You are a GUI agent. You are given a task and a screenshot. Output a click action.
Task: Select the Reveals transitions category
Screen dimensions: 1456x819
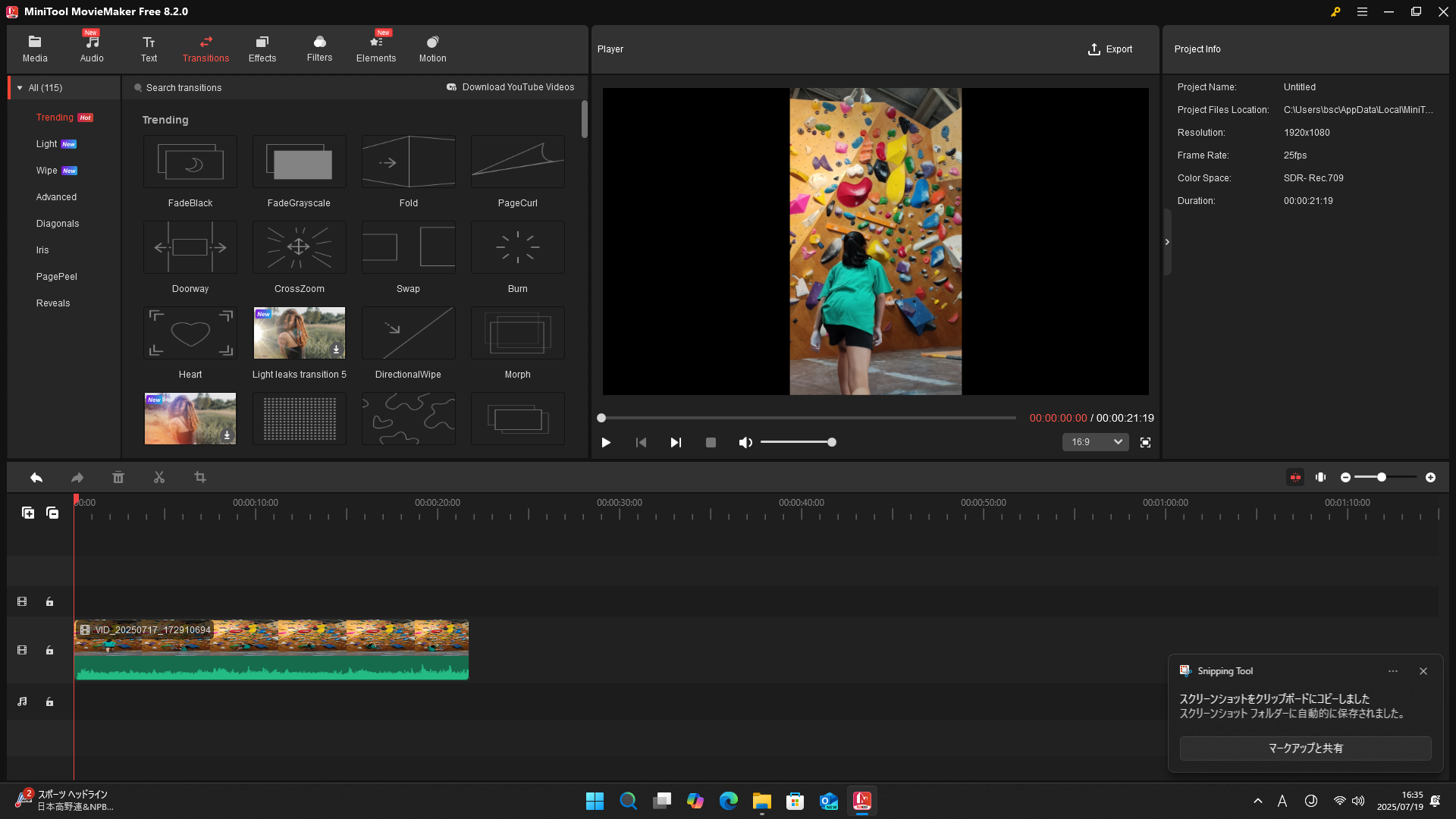(x=53, y=303)
